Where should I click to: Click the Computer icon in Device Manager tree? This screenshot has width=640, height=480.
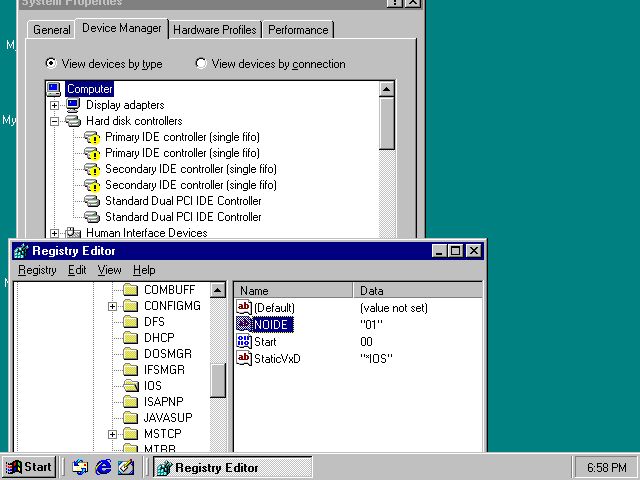coord(53,89)
